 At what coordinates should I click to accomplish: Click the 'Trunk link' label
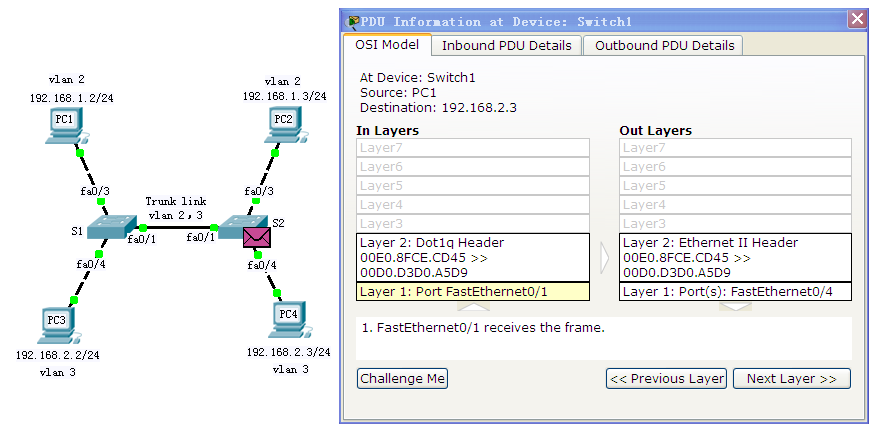(176, 201)
